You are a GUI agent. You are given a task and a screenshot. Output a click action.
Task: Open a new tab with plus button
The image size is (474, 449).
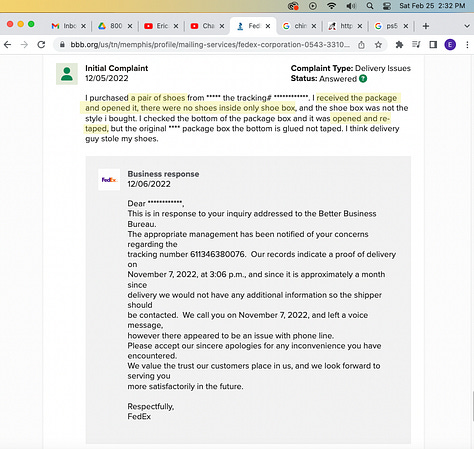coord(426,26)
